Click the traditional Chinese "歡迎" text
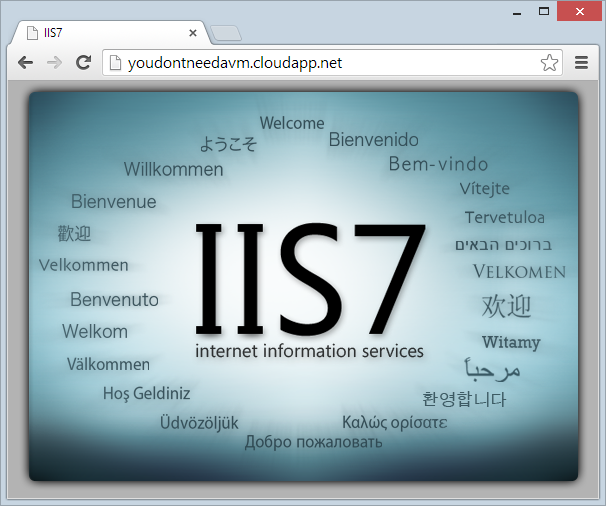The height and width of the screenshot is (506, 606). point(74,233)
